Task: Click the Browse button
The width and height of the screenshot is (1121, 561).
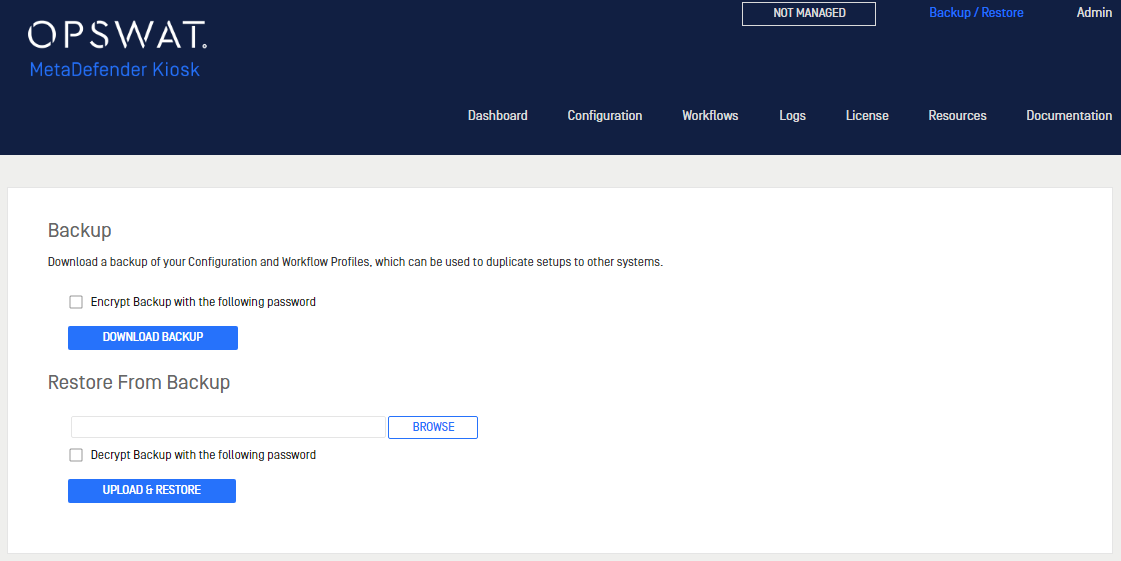Action: [x=433, y=427]
